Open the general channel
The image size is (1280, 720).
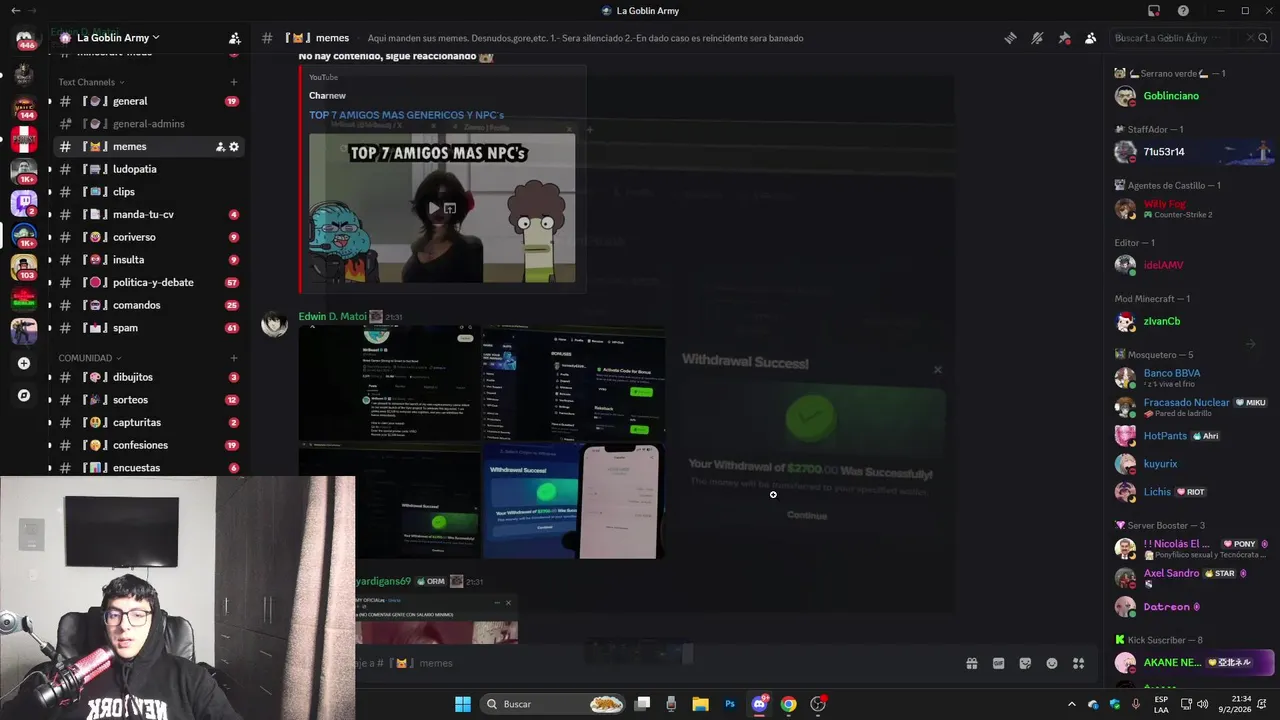point(148,101)
